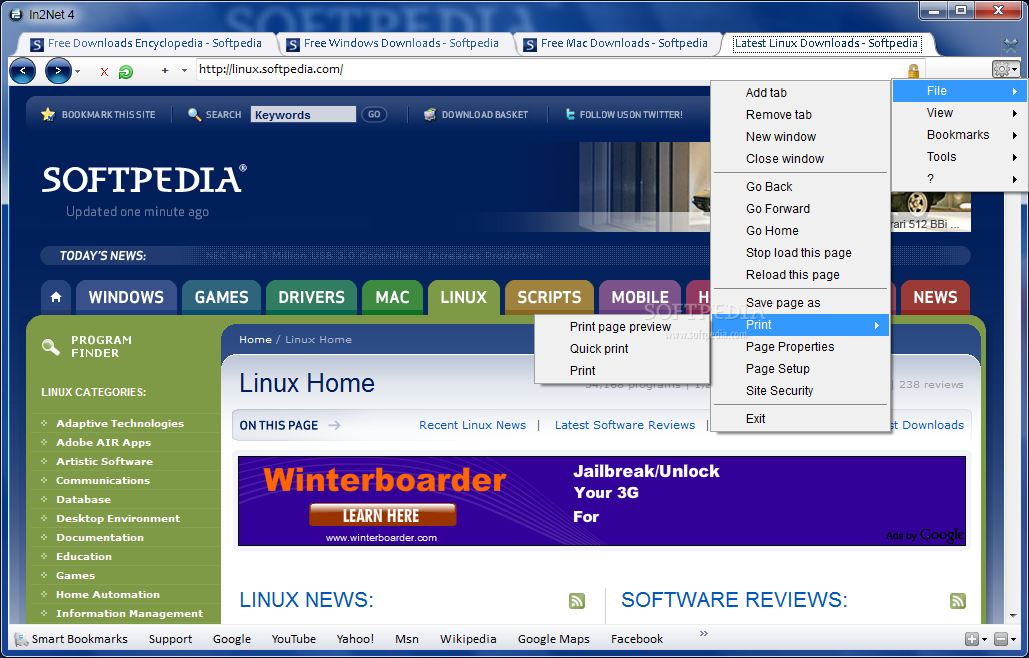
Task: Open the NEWS category tab on Softpedia
Action: 935,297
